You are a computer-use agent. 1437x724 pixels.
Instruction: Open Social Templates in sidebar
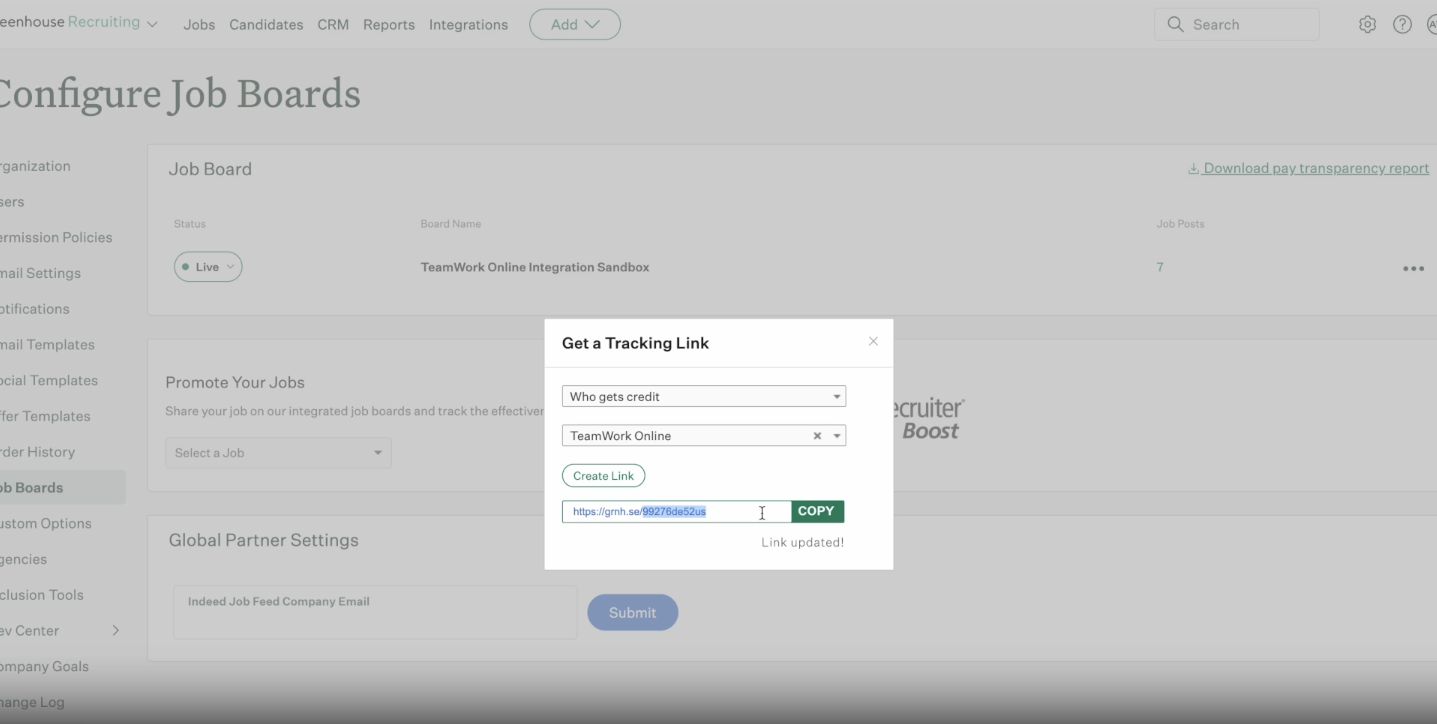(x=49, y=380)
